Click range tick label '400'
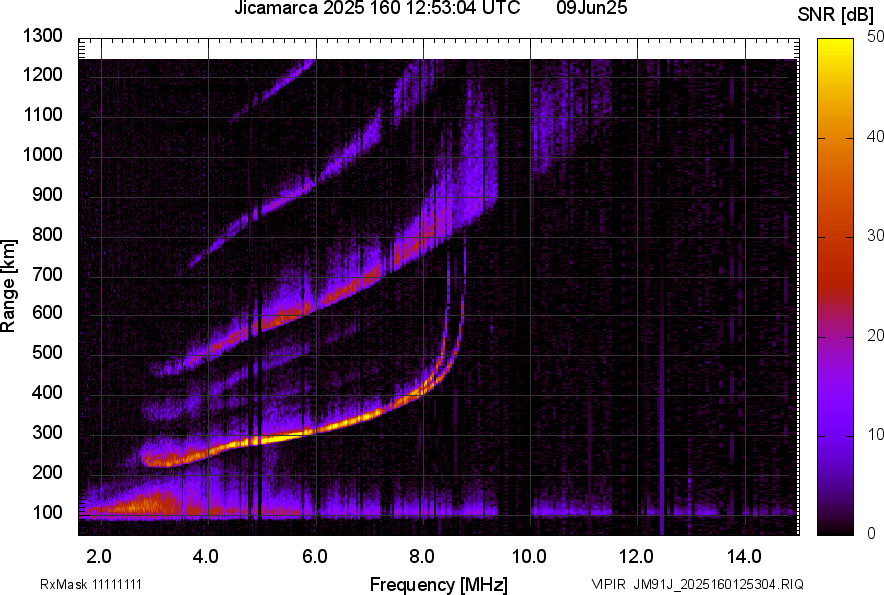Screen dimensions: 884x595 click(x=47, y=393)
